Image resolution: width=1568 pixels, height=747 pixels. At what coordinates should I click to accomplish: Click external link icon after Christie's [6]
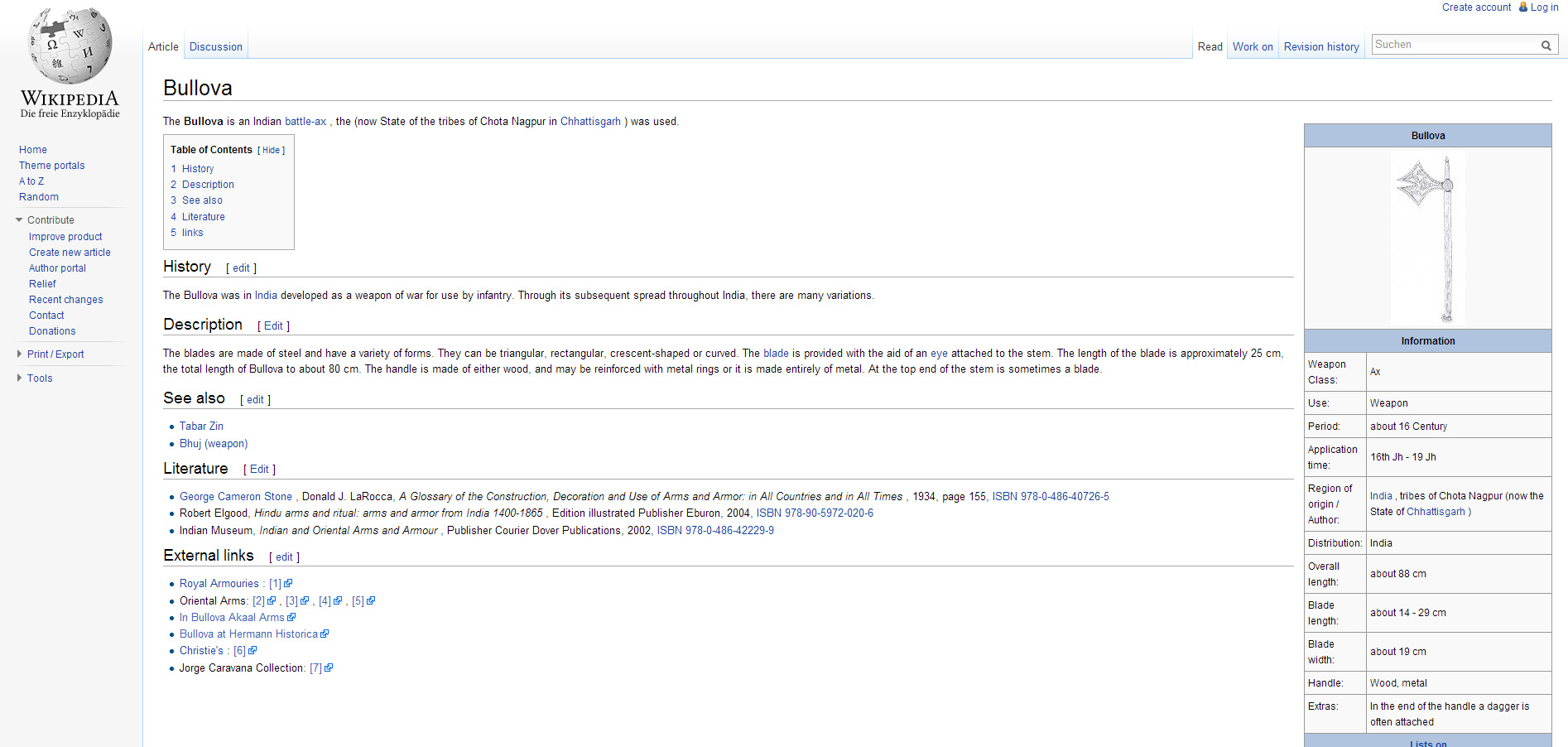coord(253,651)
